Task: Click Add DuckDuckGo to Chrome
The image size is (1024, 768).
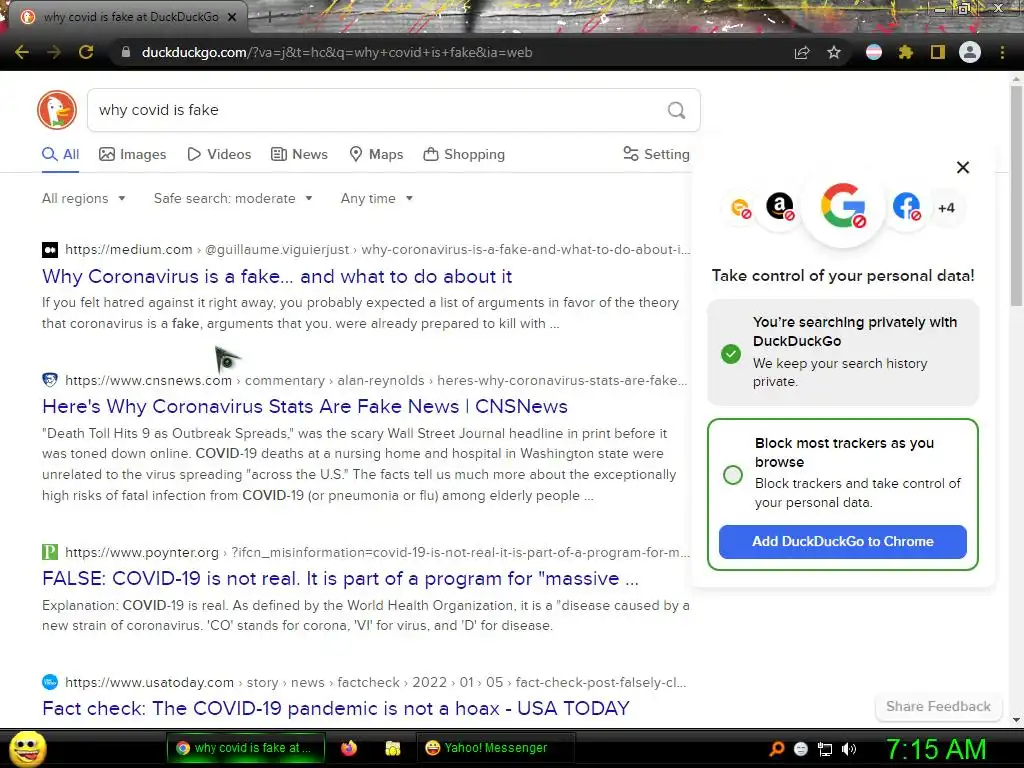Action: click(x=842, y=541)
